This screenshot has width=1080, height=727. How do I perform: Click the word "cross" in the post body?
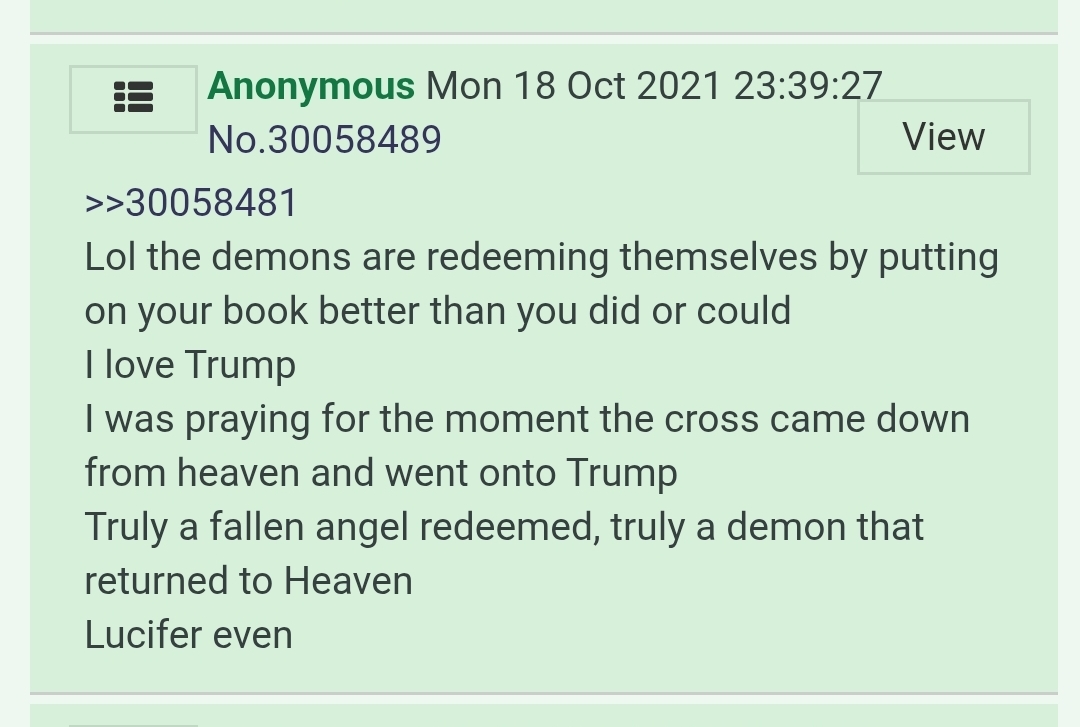pyautogui.click(x=711, y=419)
